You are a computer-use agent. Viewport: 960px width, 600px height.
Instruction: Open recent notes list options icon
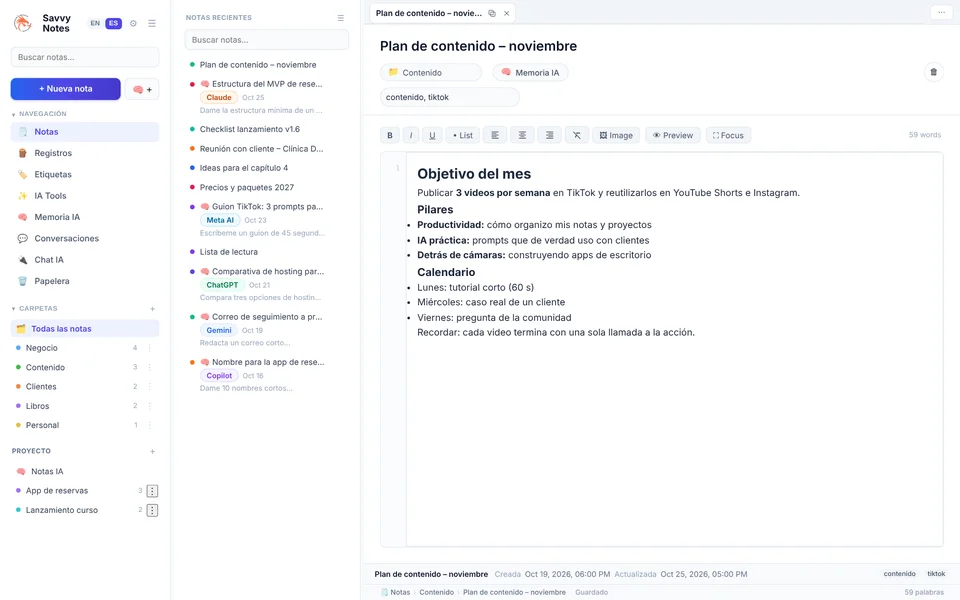coord(340,18)
